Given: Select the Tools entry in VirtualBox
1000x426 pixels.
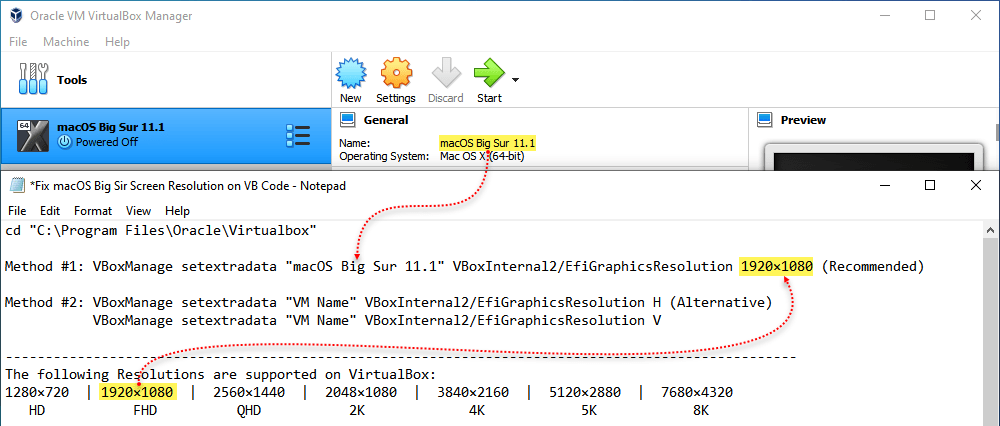Looking at the screenshot, I should pos(166,80).
